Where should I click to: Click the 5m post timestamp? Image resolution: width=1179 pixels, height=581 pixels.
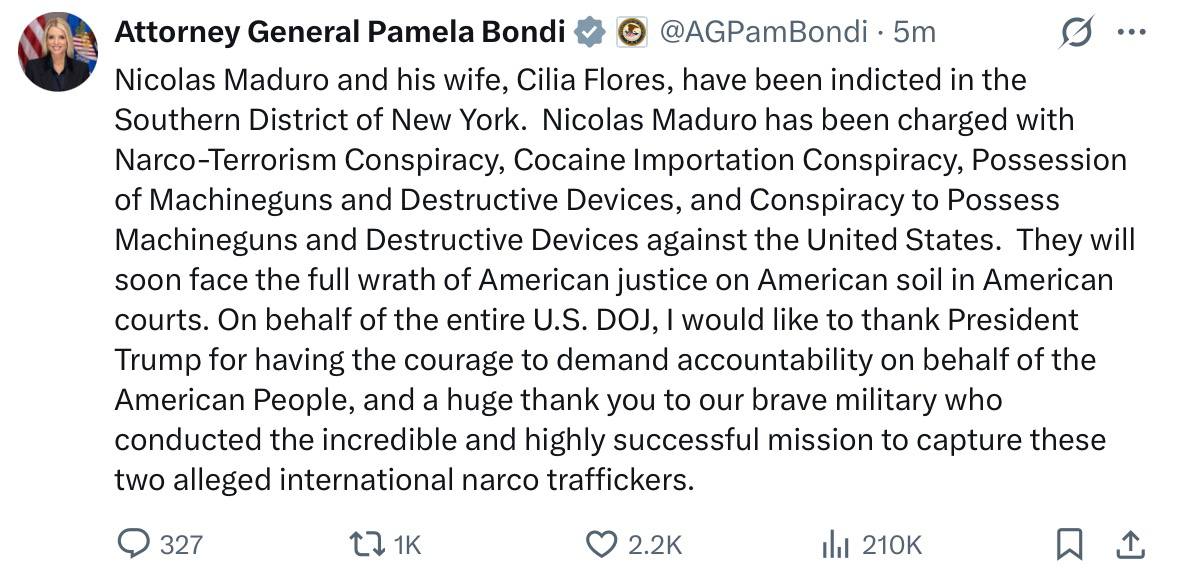(x=914, y=32)
